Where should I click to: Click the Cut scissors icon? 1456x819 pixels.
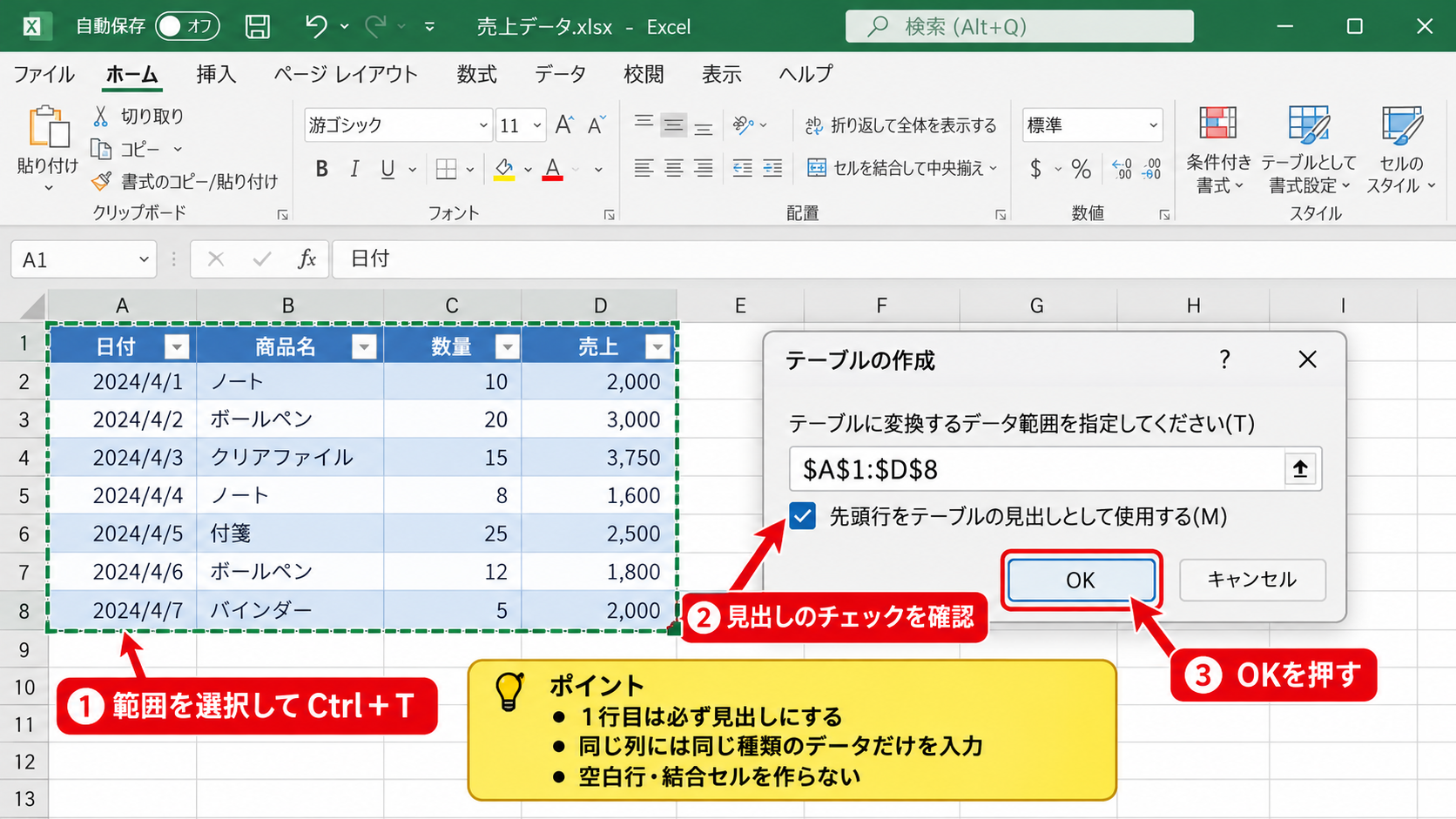click(101, 116)
